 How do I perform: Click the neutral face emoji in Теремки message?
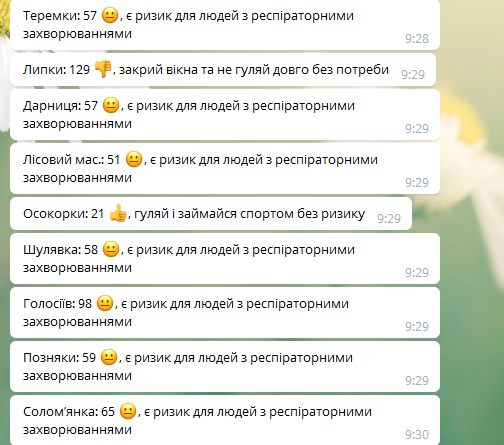tap(110, 16)
